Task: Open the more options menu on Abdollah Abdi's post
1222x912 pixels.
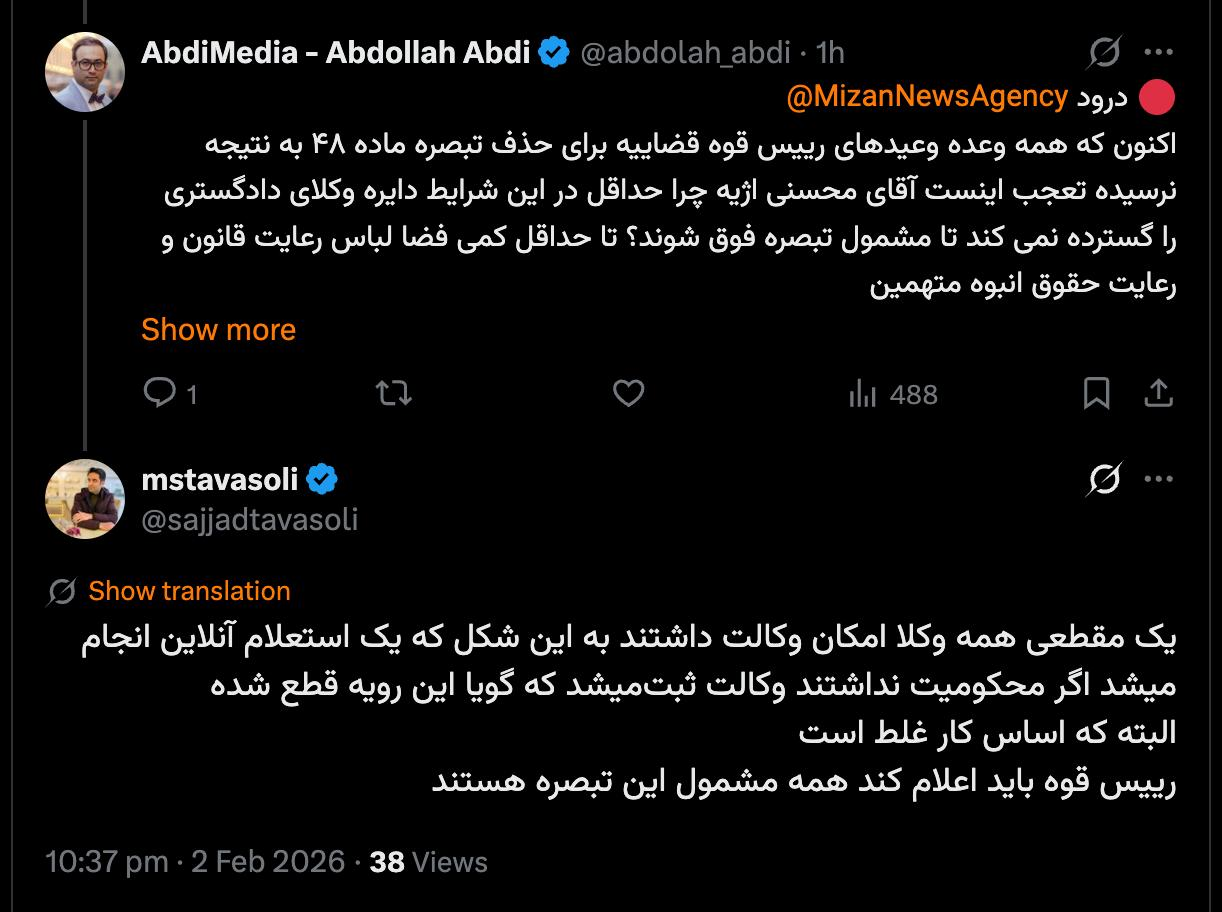Action: pyautogui.click(x=1158, y=52)
